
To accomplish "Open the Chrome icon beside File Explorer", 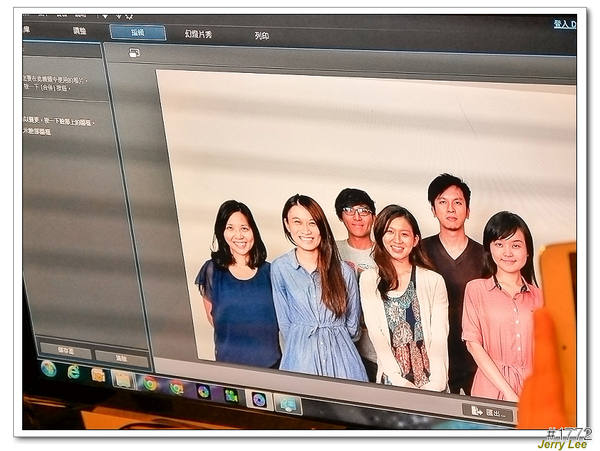I will 150,383.
